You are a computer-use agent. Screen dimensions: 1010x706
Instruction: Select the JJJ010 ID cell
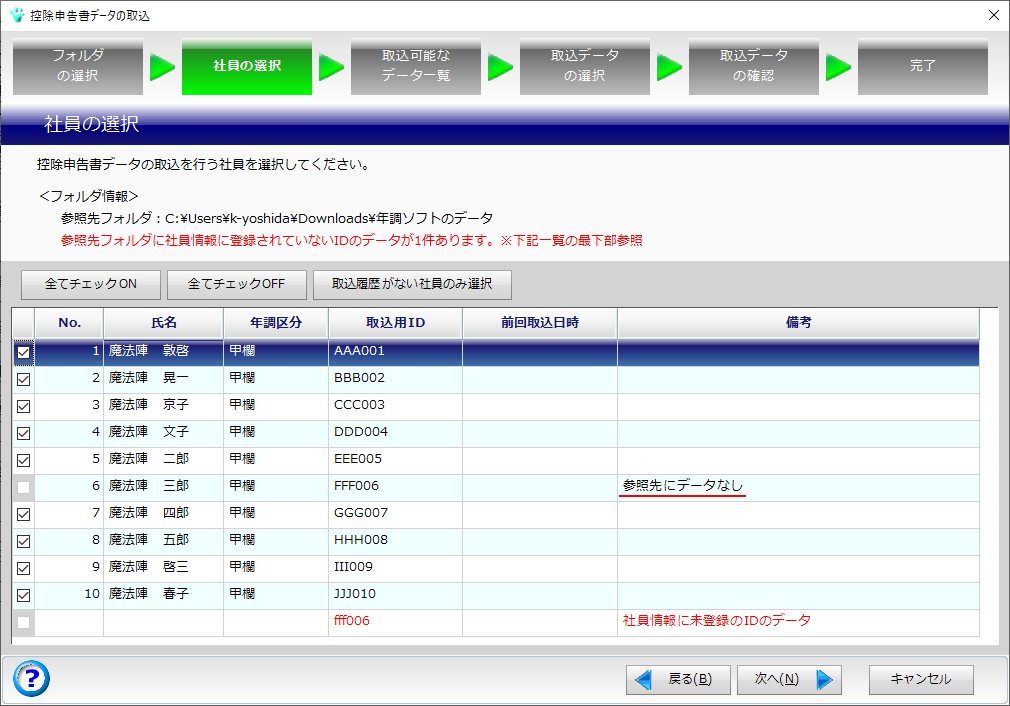point(395,595)
